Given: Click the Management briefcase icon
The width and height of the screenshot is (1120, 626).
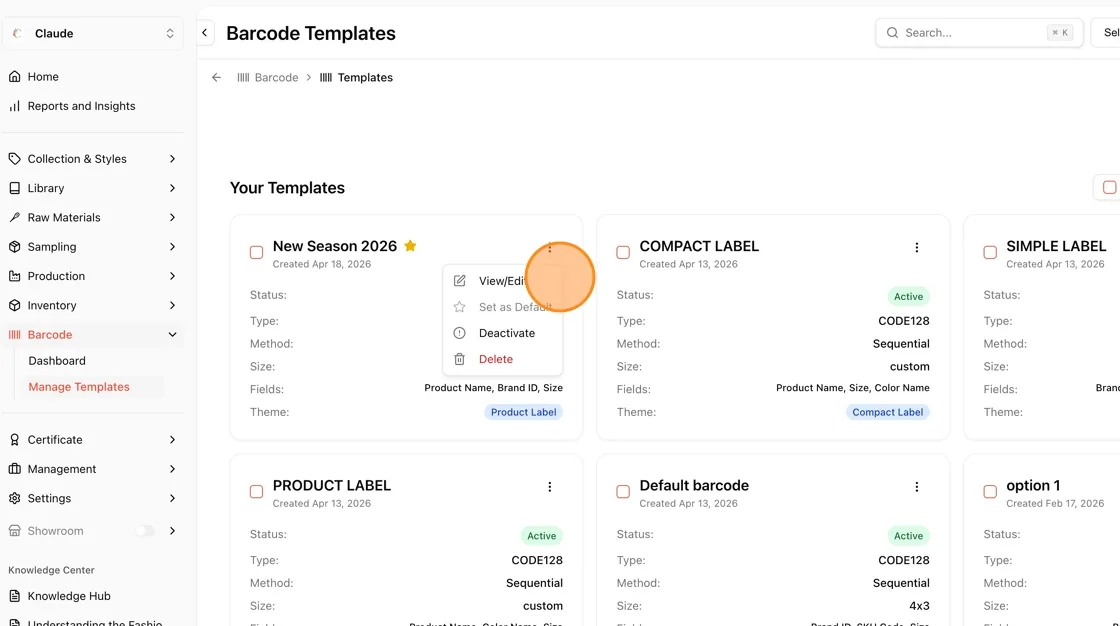Looking at the screenshot, I should click(x=14, y=469).
